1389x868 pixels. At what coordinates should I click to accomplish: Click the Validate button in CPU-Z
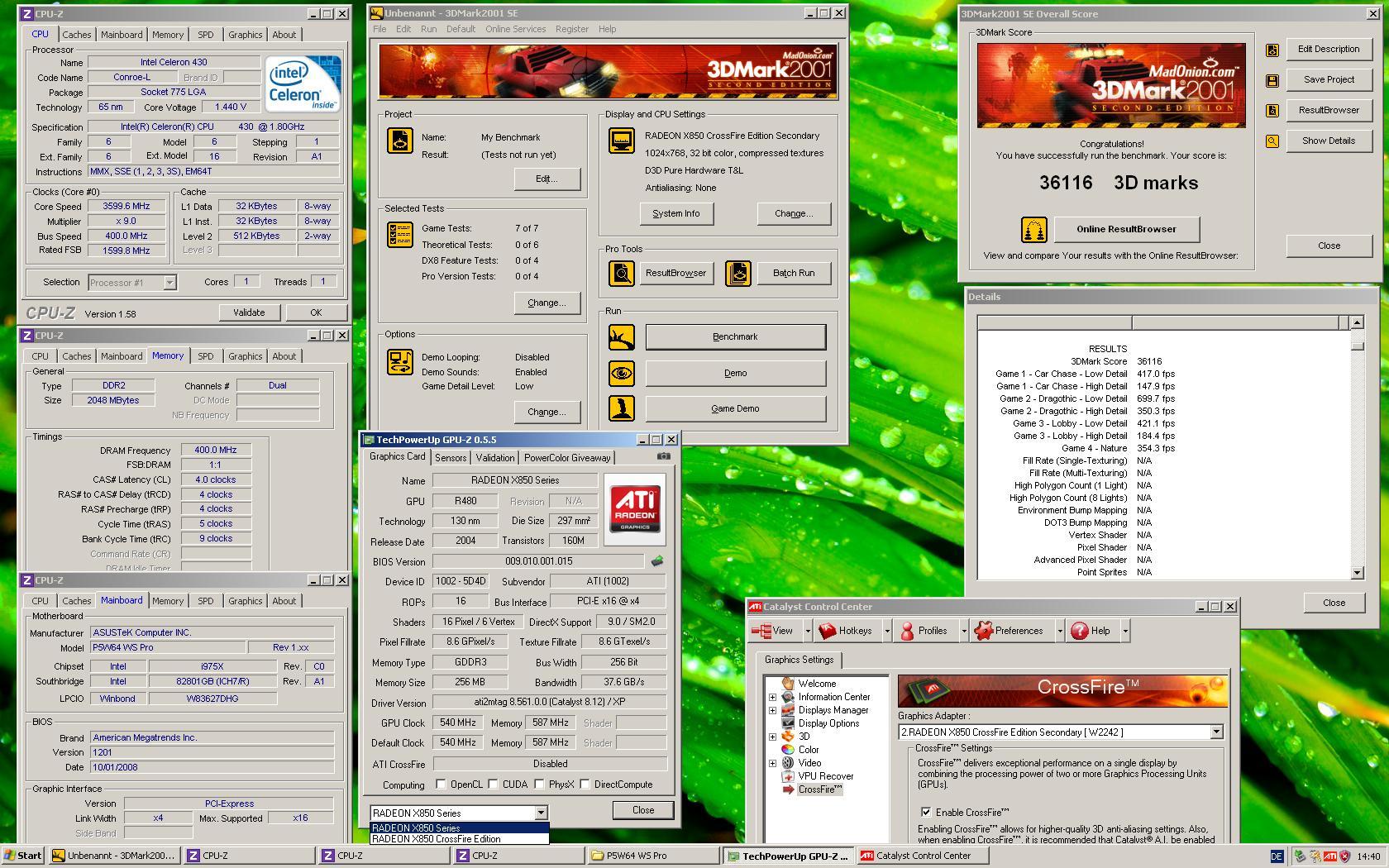point(249,312)
